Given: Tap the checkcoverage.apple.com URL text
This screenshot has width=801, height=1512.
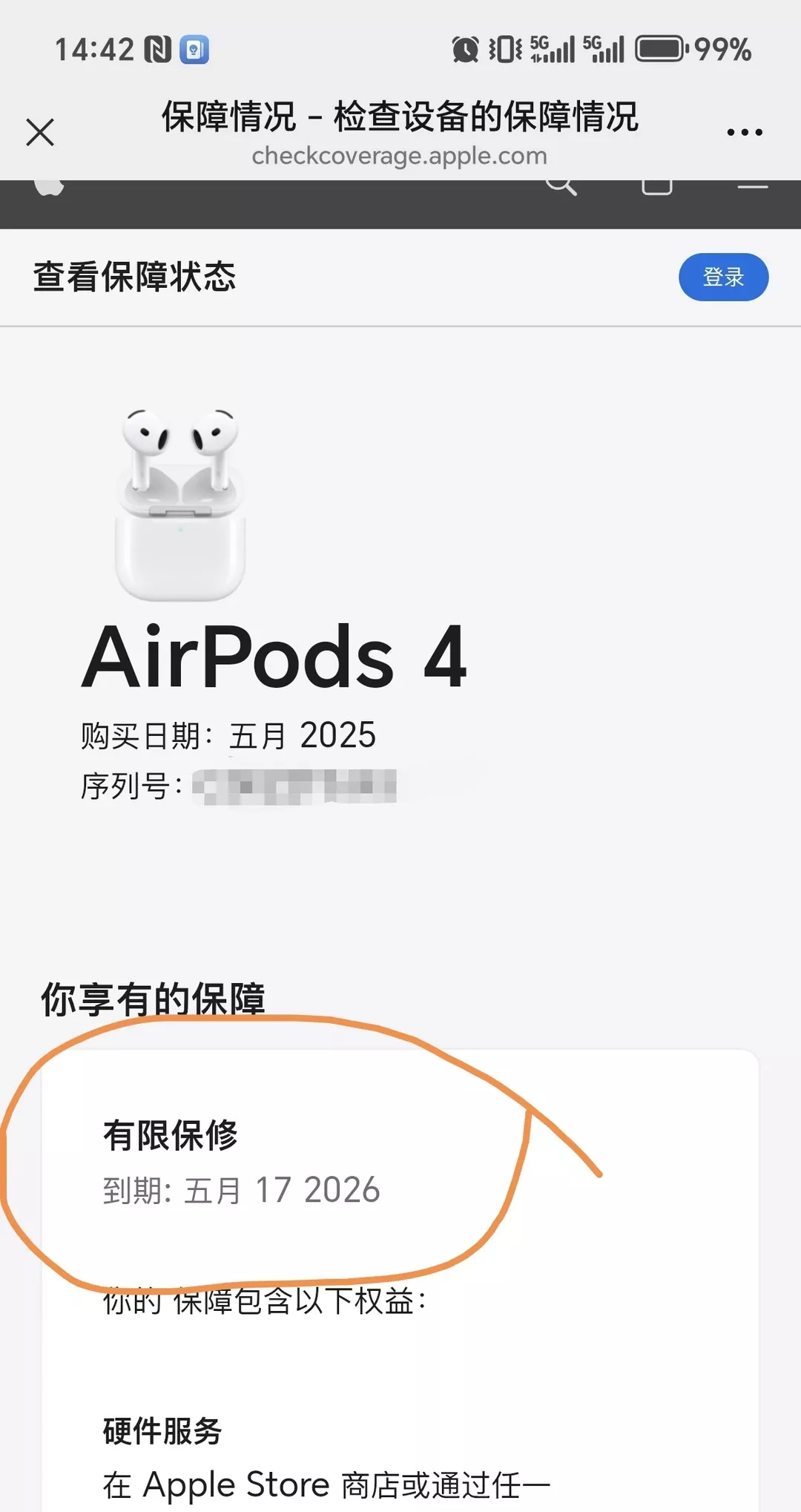Looking at the screenshot, I should pyautogui.click(x=399, y=156).
